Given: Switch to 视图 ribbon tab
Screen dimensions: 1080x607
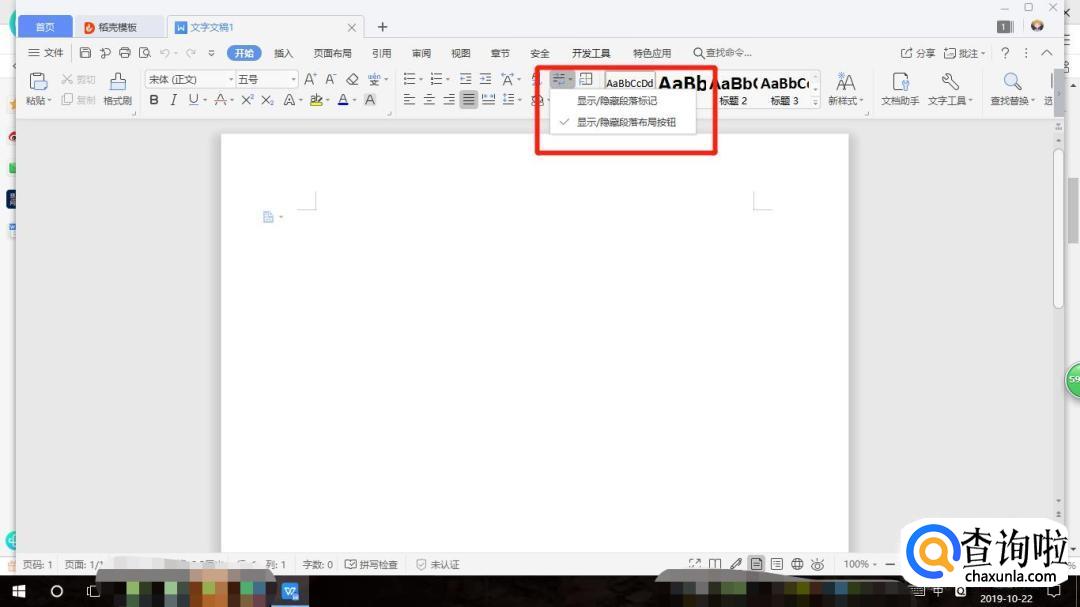Looking at the screenshot, I should [461, 53].
